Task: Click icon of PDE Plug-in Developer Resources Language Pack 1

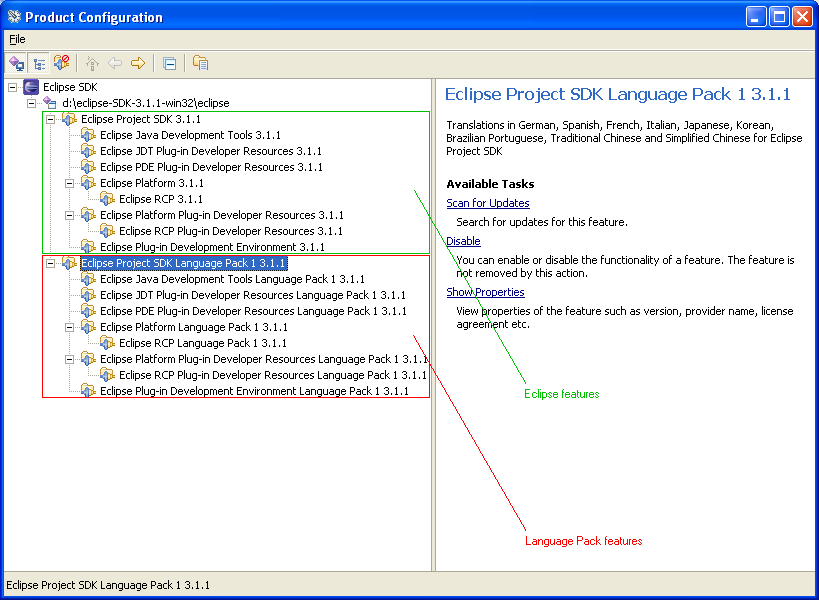Action: point(88,311)
